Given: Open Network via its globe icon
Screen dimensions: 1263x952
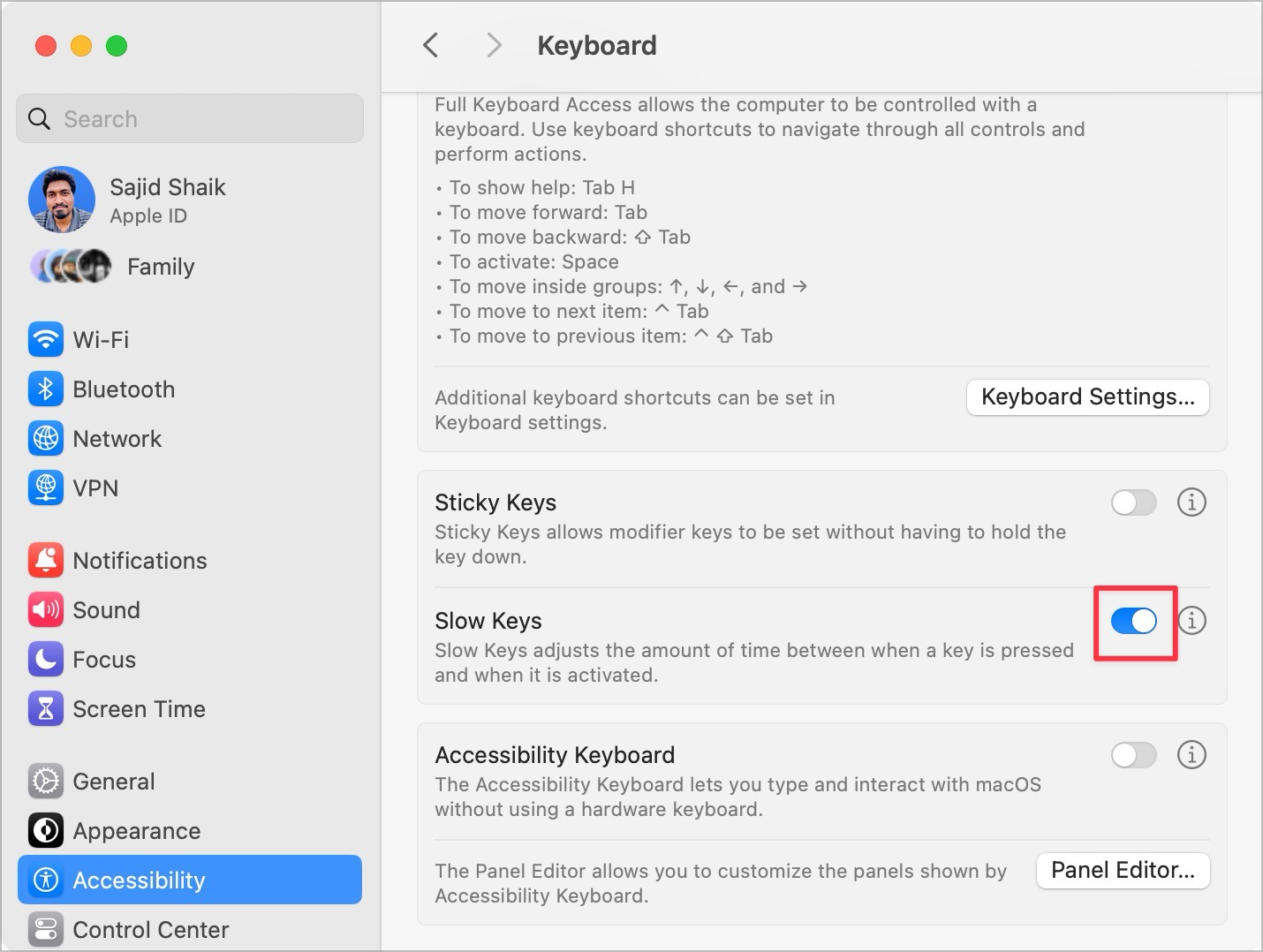Looking at the screenshot, I should [x=46, y=439].
